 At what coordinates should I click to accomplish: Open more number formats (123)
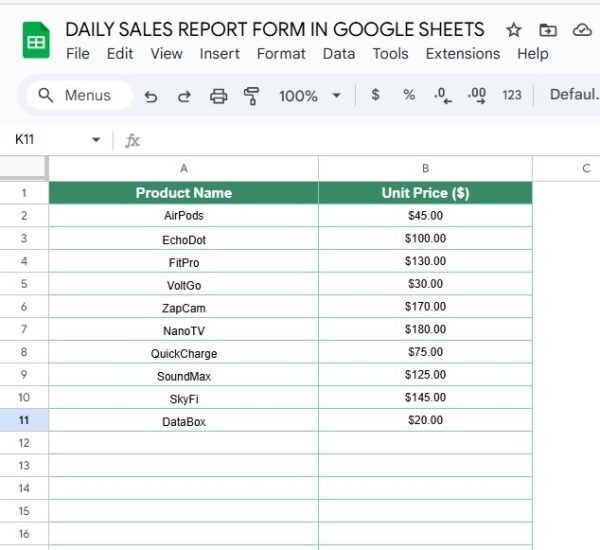[x=512, y=95]
